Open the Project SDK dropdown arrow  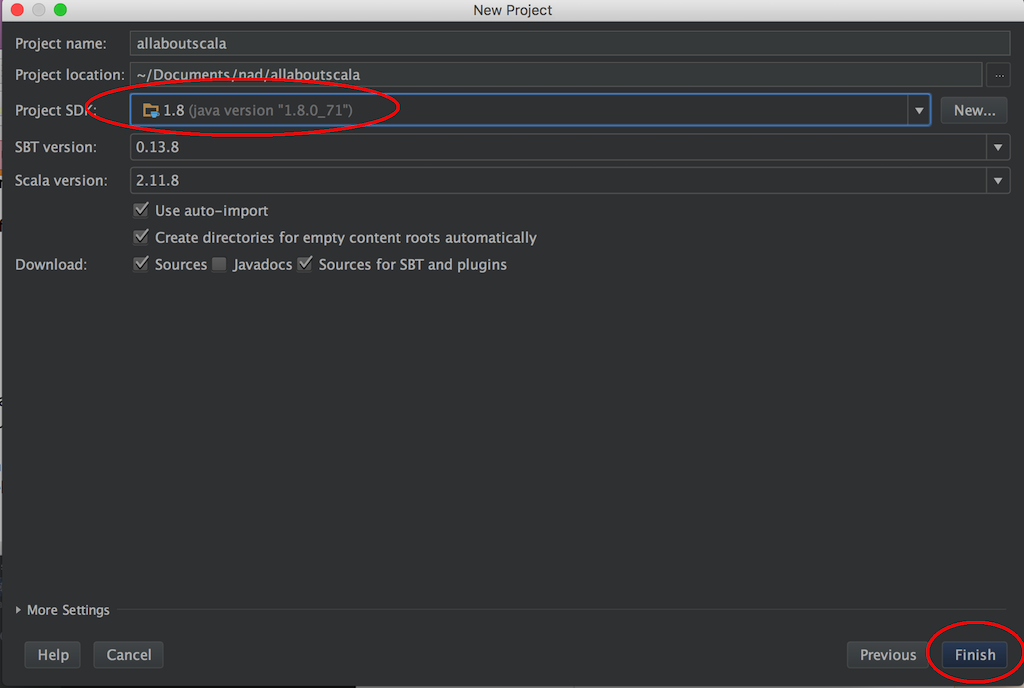point(919,110)
